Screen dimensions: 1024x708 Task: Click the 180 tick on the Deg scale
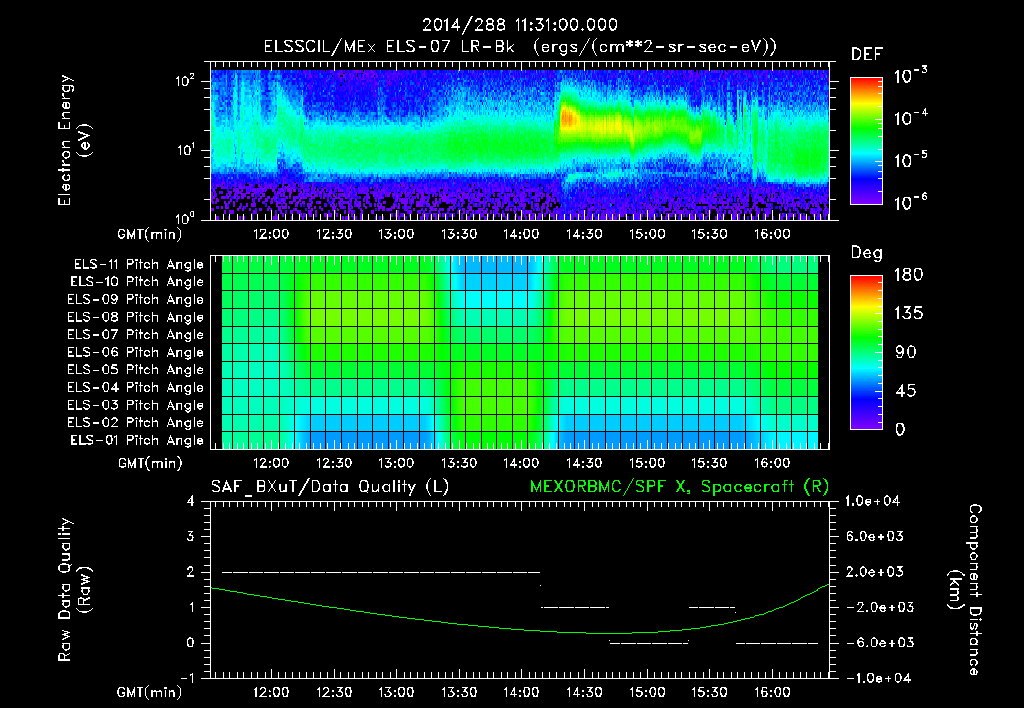click(908, 275)
